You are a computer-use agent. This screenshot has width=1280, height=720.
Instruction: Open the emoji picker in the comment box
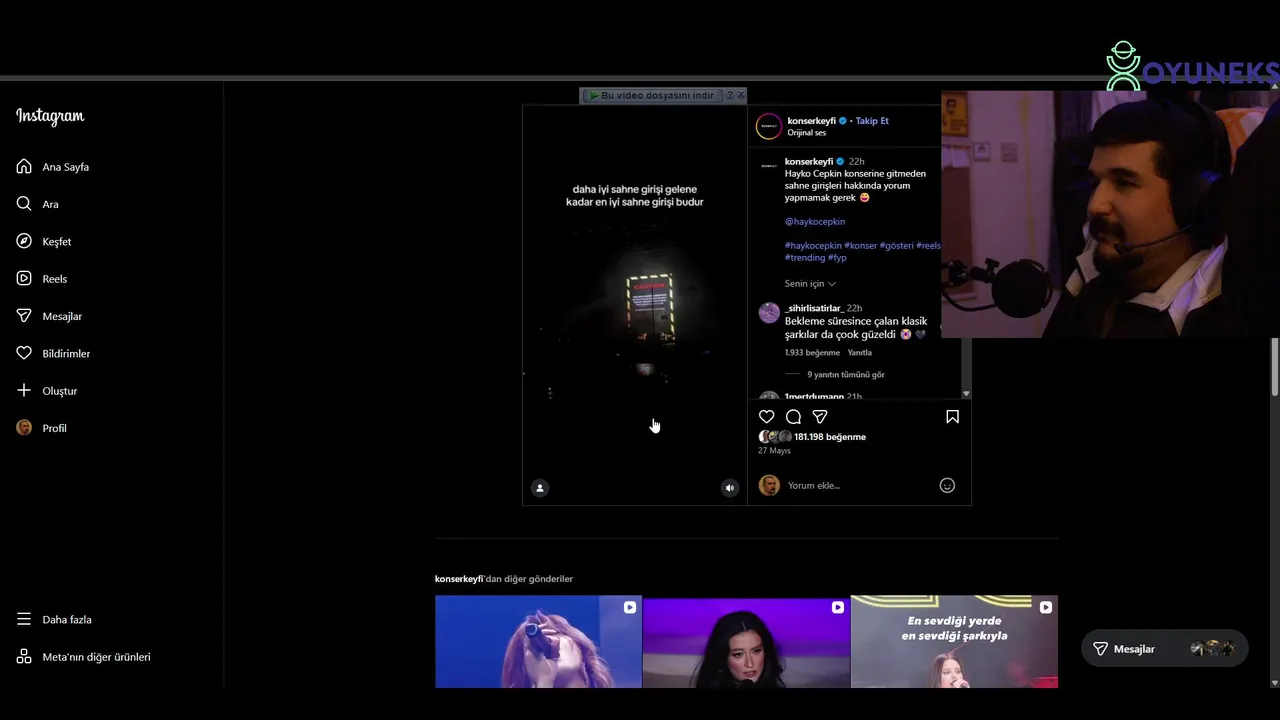pos(947,485)
